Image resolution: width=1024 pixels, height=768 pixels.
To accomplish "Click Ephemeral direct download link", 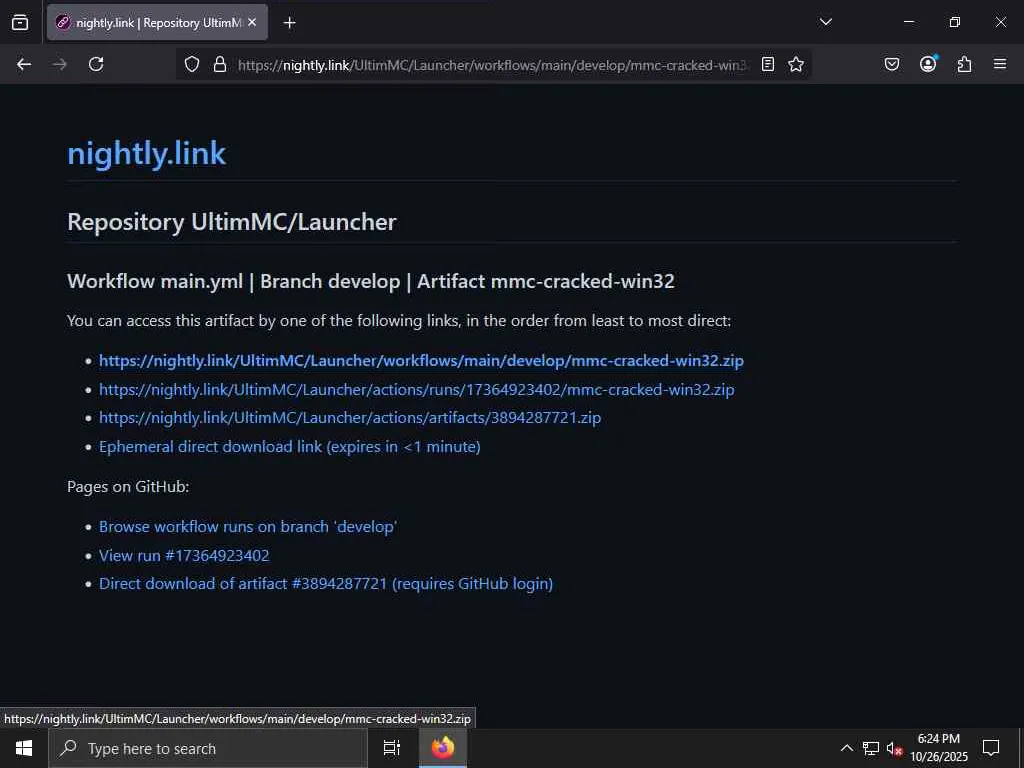I will (x=289, y=447).
